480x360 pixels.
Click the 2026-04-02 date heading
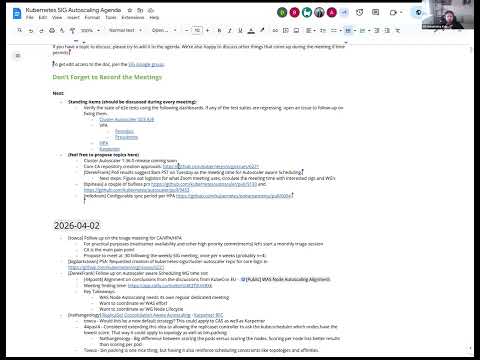77,226
